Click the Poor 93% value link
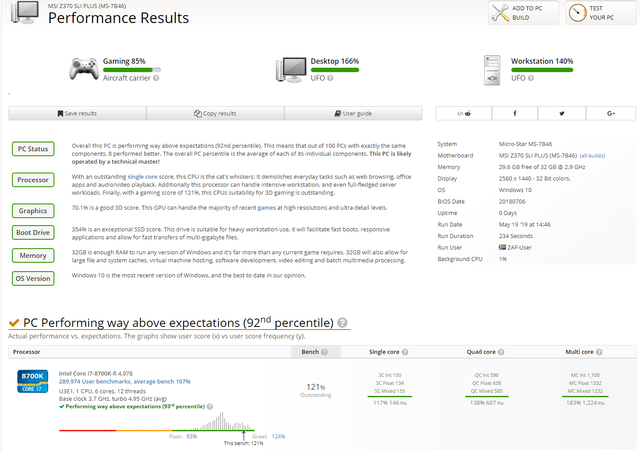Image resolution: width=640 pixels, height=453 pixels. coord(191,436)
